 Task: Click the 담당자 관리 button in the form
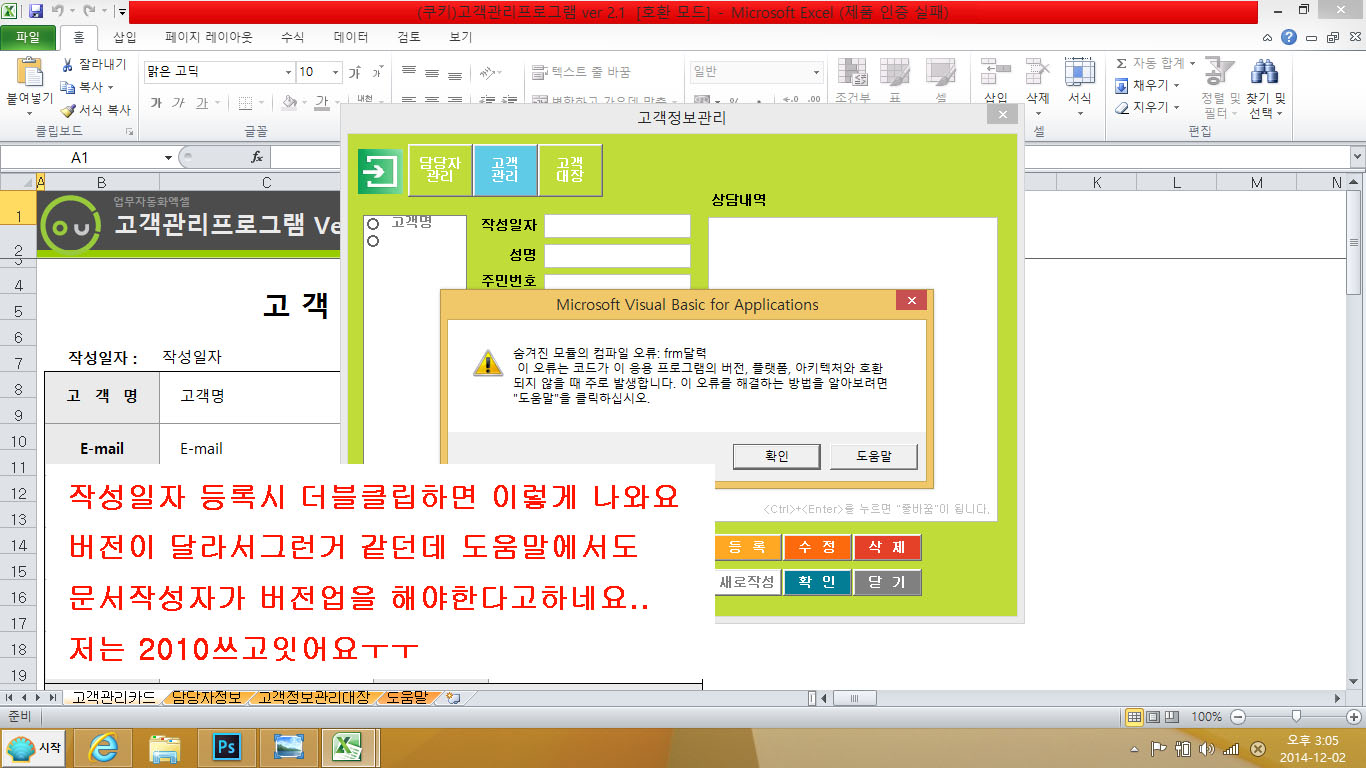(x=440, y=169)
